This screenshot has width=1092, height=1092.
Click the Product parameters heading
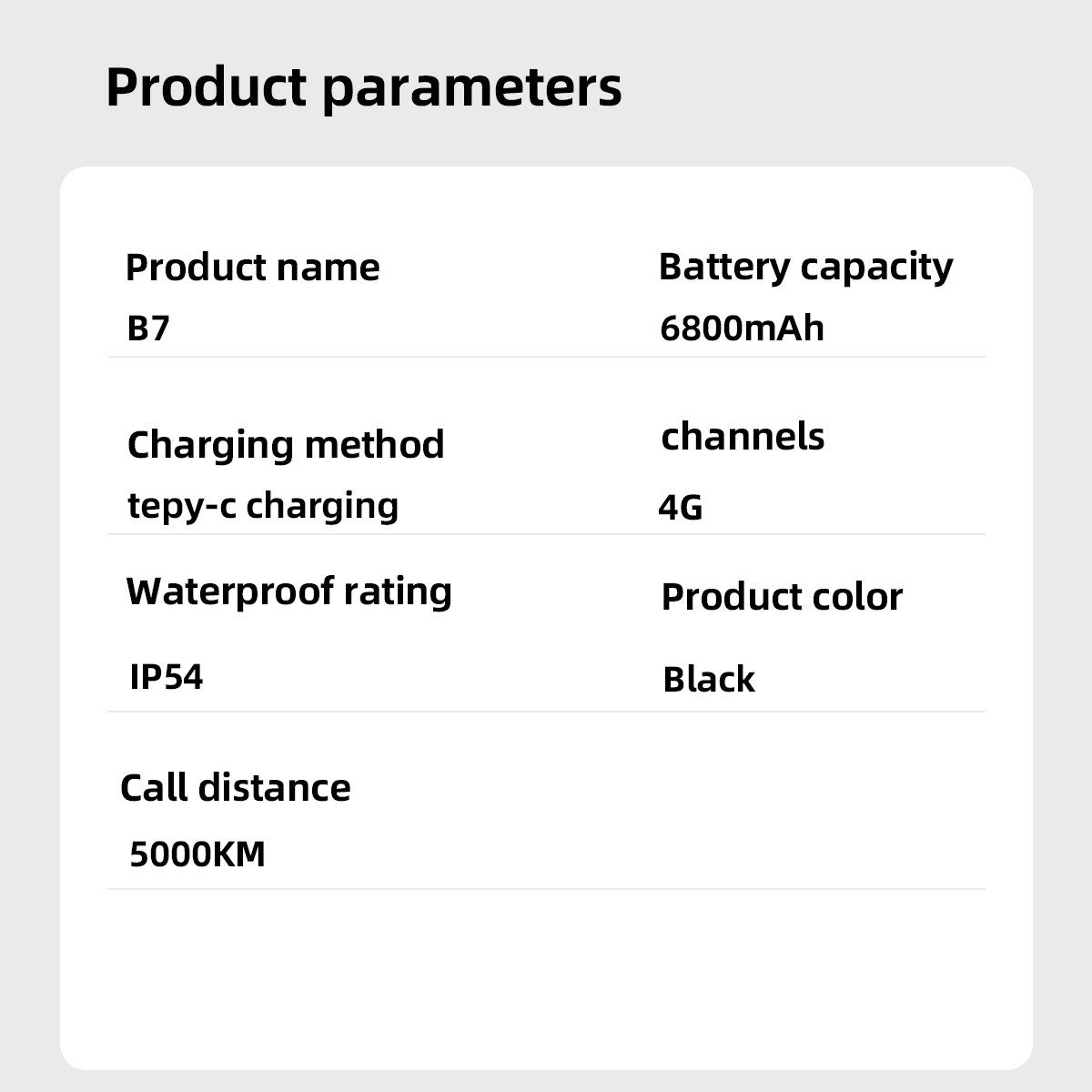click(363, 87)
